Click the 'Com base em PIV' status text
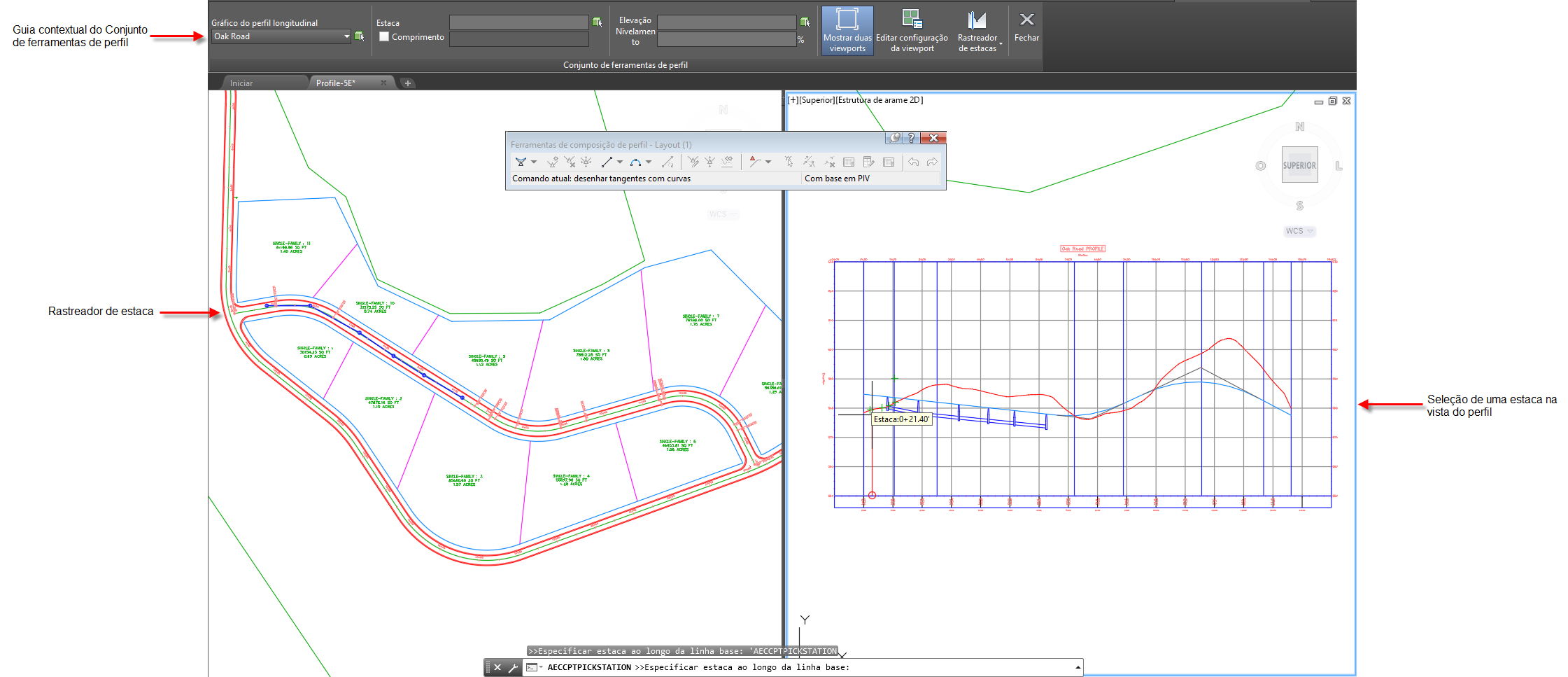Screen dimensions: 1568x677 [x=837, y=179]
